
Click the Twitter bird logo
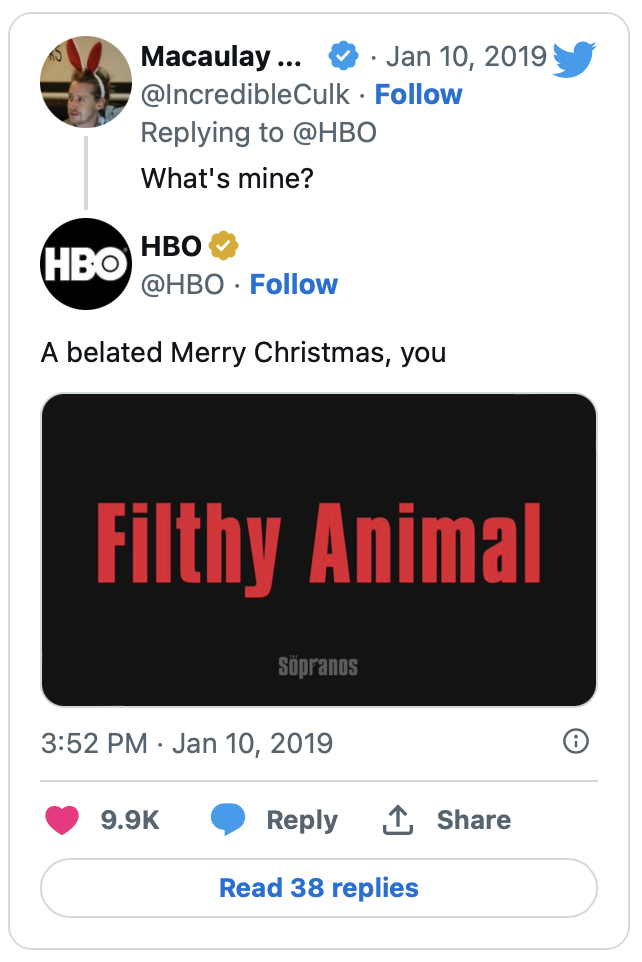click(x=575, y=59)
